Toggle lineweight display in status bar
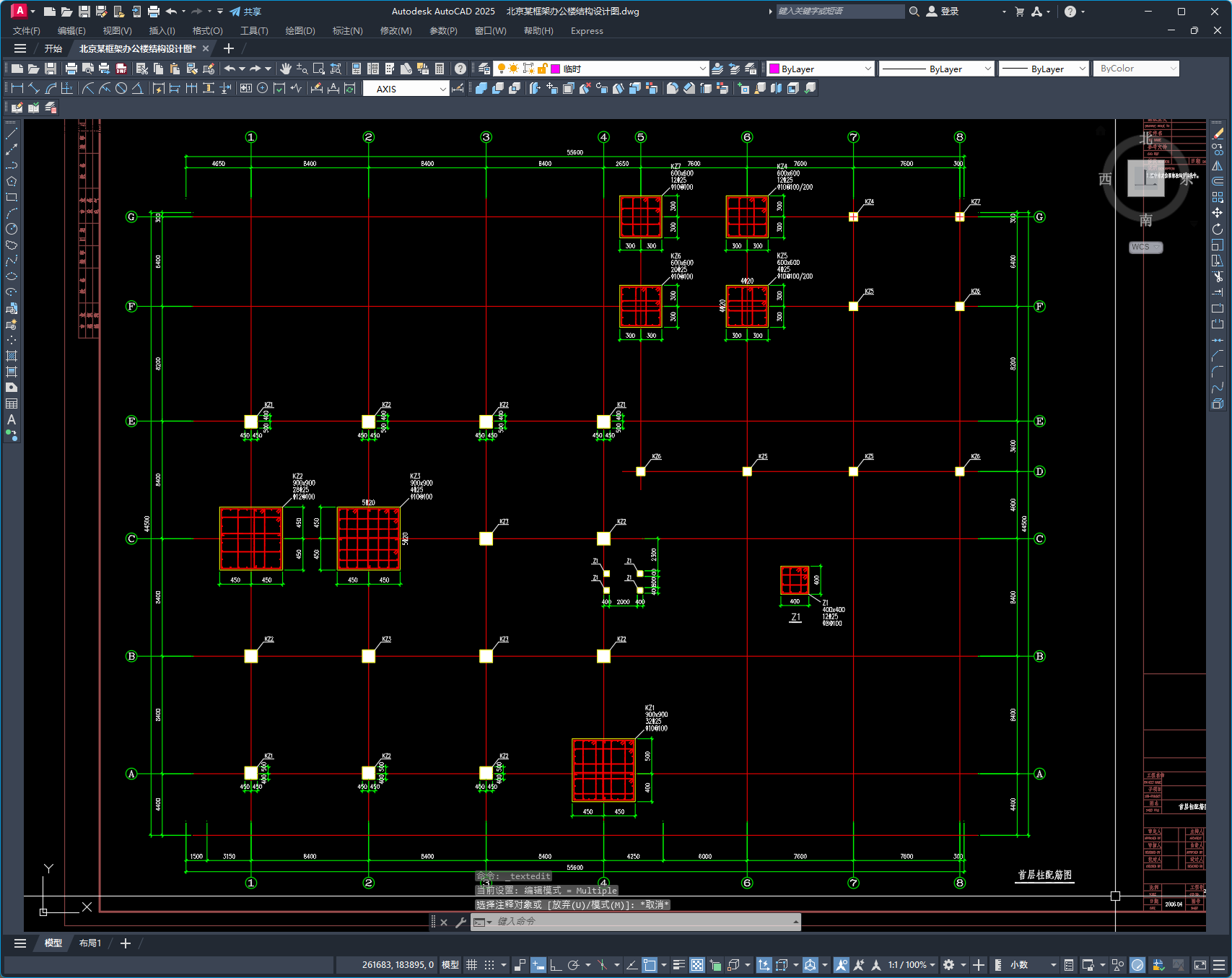The height and width of the screenshot is (978, 1232). tap(679, 965)
